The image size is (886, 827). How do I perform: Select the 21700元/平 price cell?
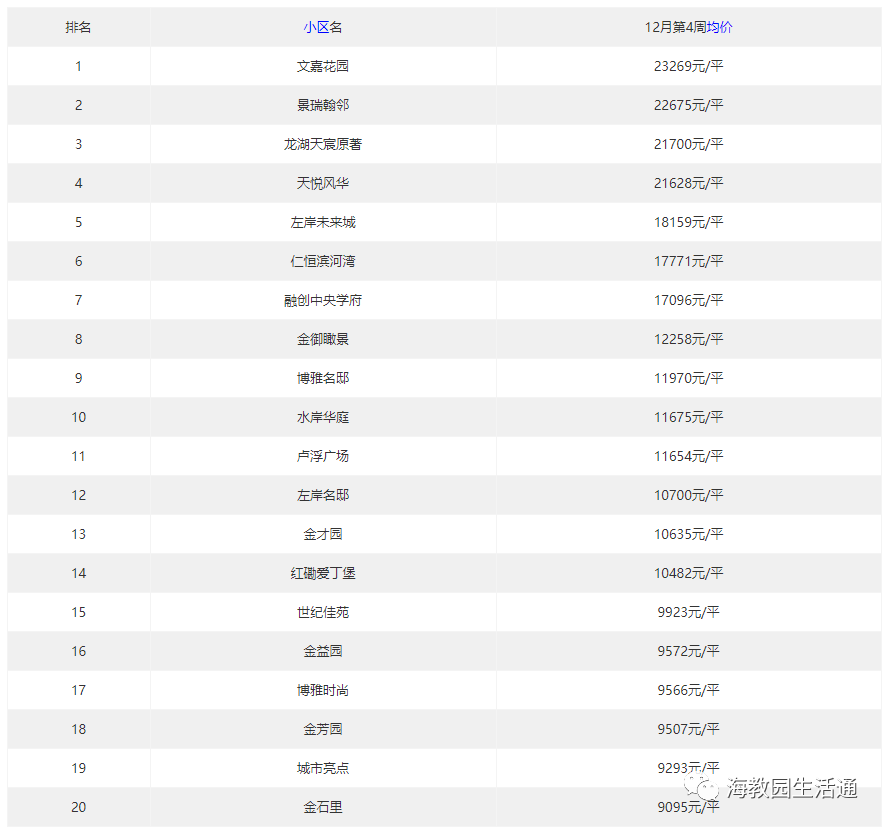(x=689, y=144)
